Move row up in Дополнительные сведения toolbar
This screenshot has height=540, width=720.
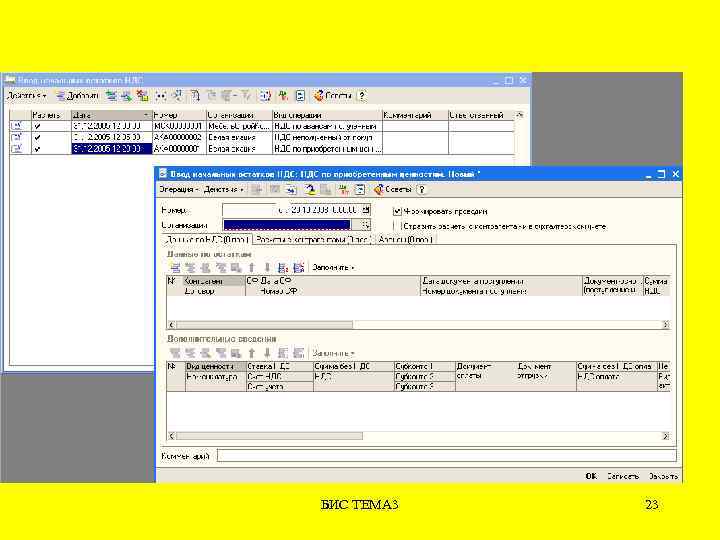coord(252,353)
